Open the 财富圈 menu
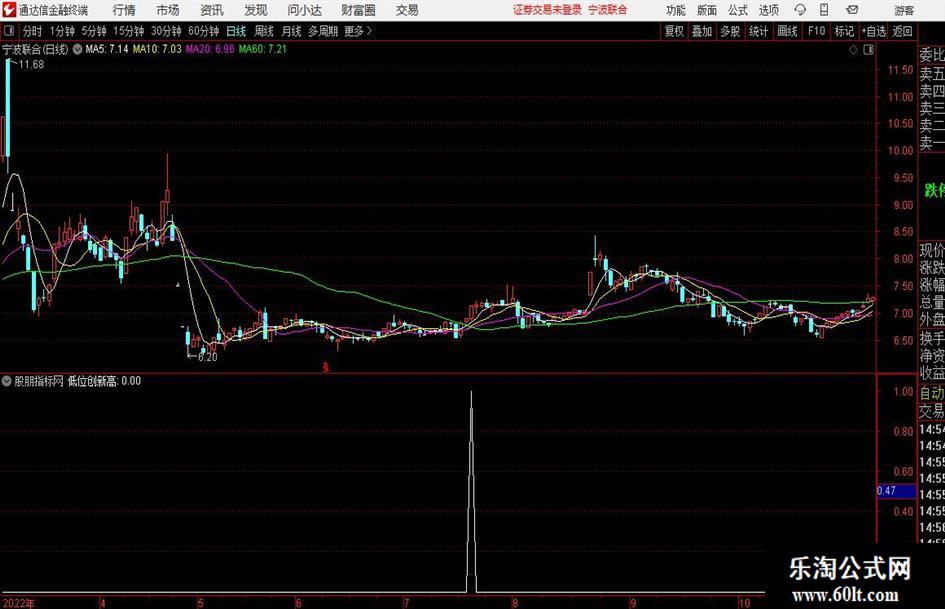Image resolution: width=945 pixels, height=609 pixels. pyautogui.click(x=358, y=10)
